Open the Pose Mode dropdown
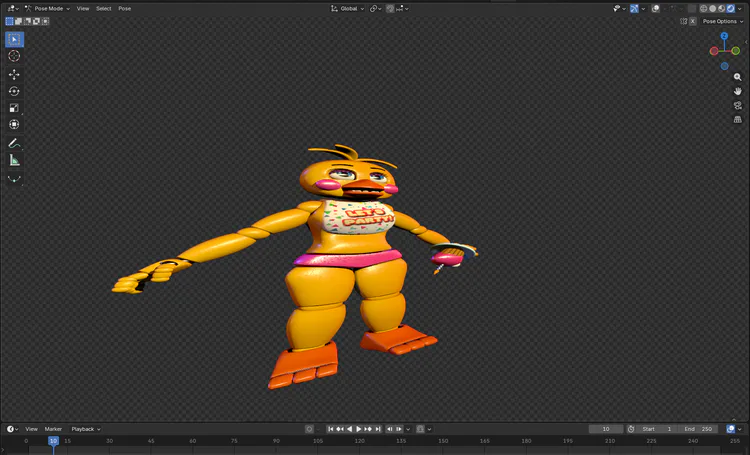The image size is (750, 455). (47, 9)
